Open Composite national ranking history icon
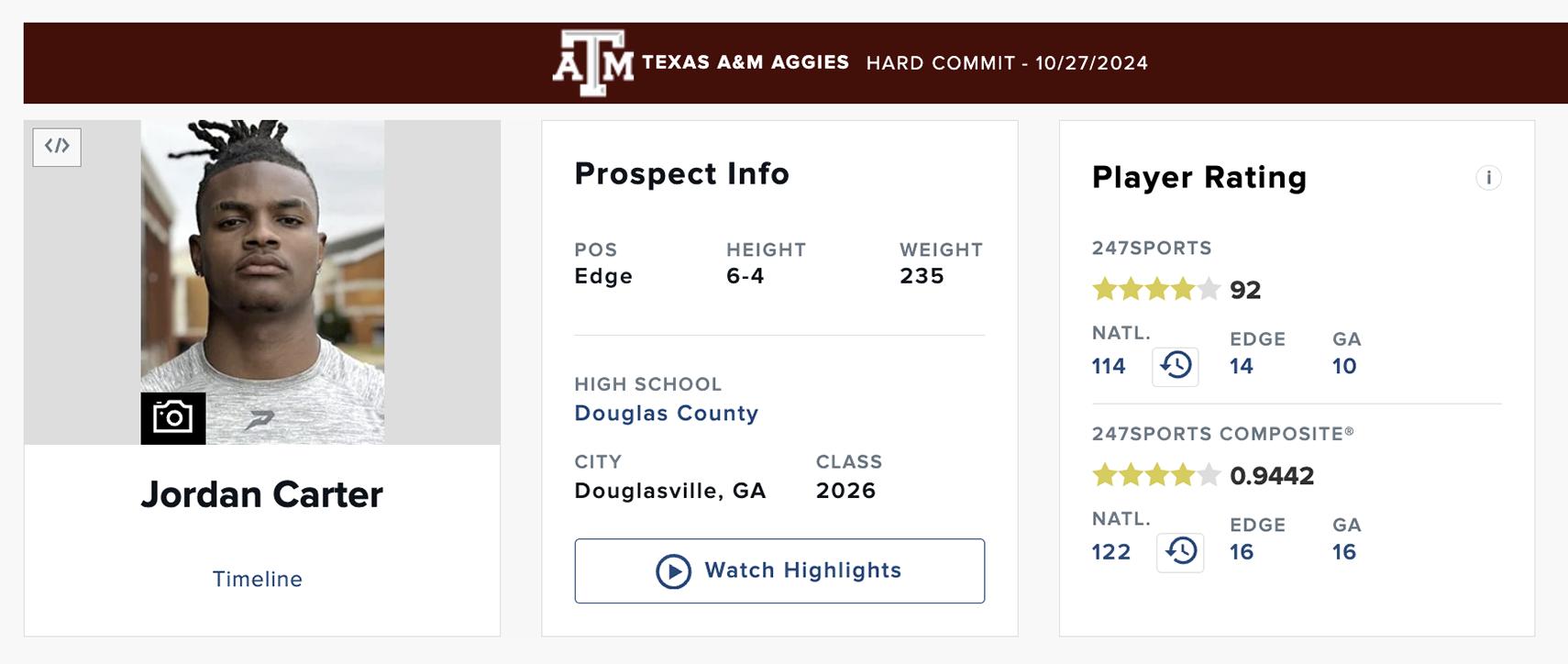The image size is (1568, 664). [1180, 552]
